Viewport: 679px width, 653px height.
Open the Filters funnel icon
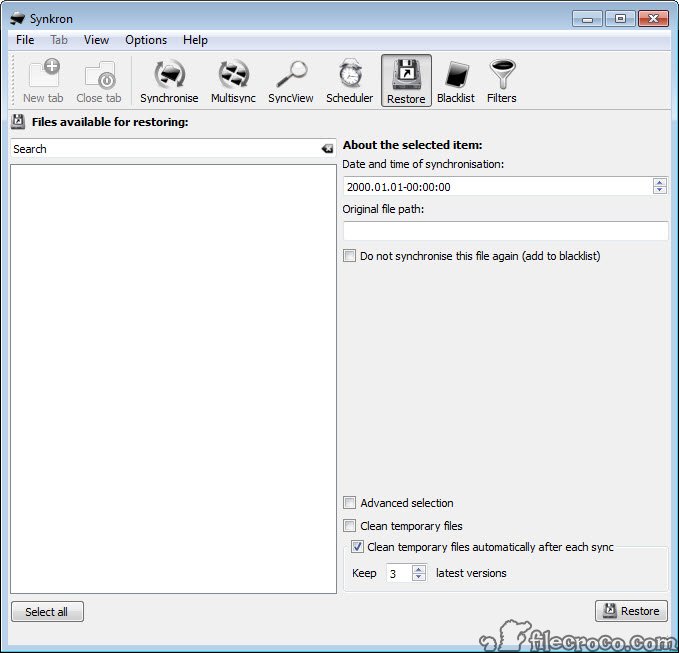pos(502,81)
